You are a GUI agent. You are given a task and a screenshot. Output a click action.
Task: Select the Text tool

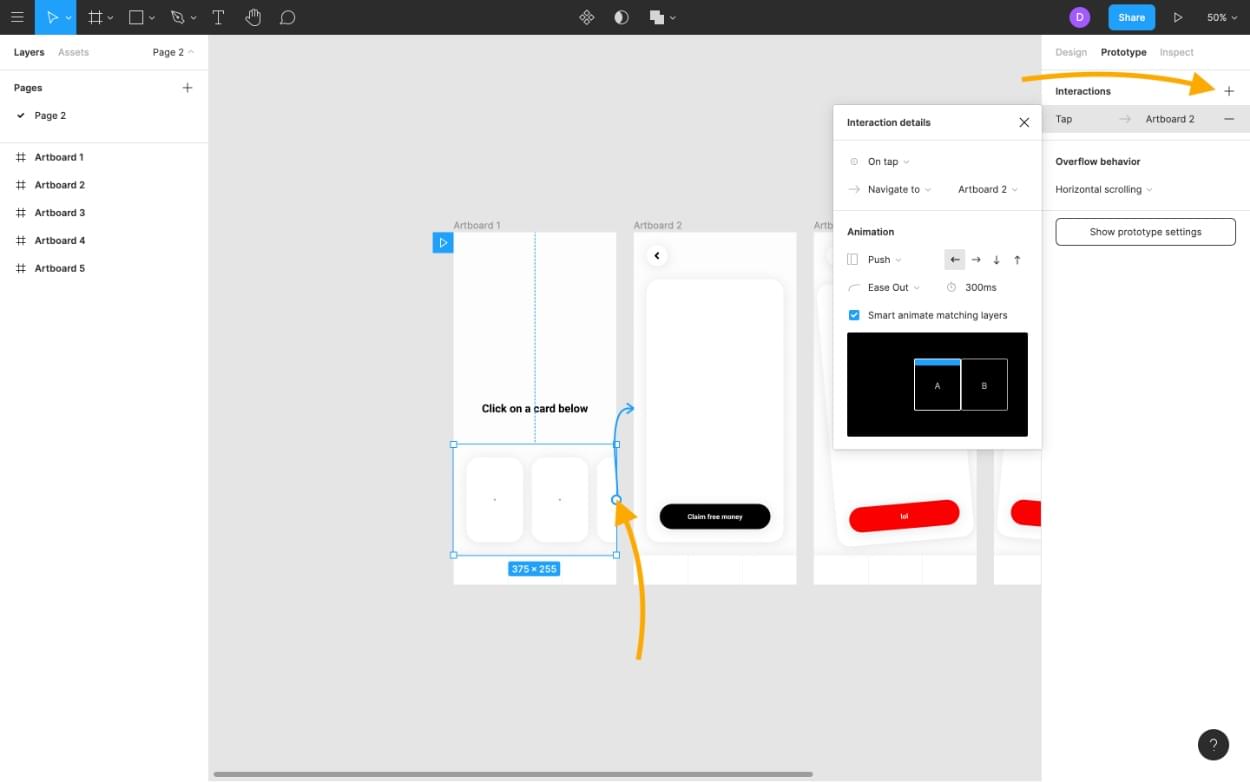pyautogui.click(x=218, y=17)
